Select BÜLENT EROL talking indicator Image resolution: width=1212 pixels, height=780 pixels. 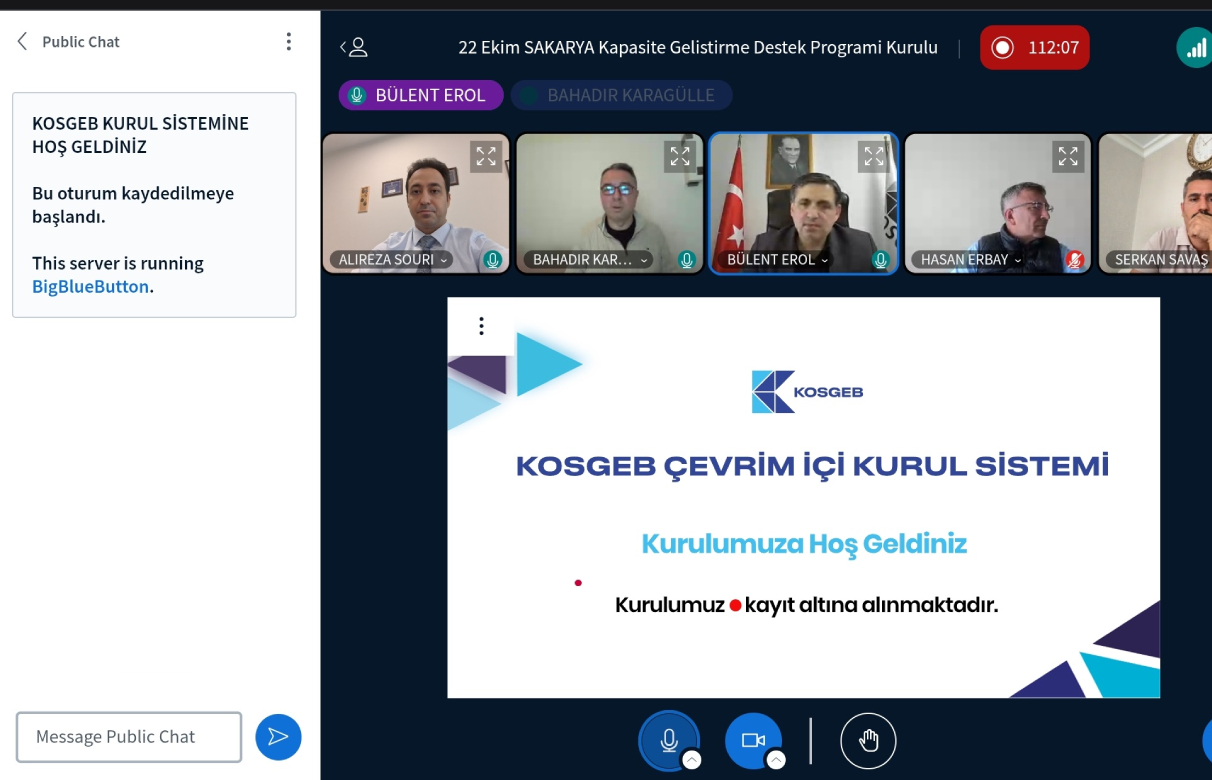pos(419,95)
